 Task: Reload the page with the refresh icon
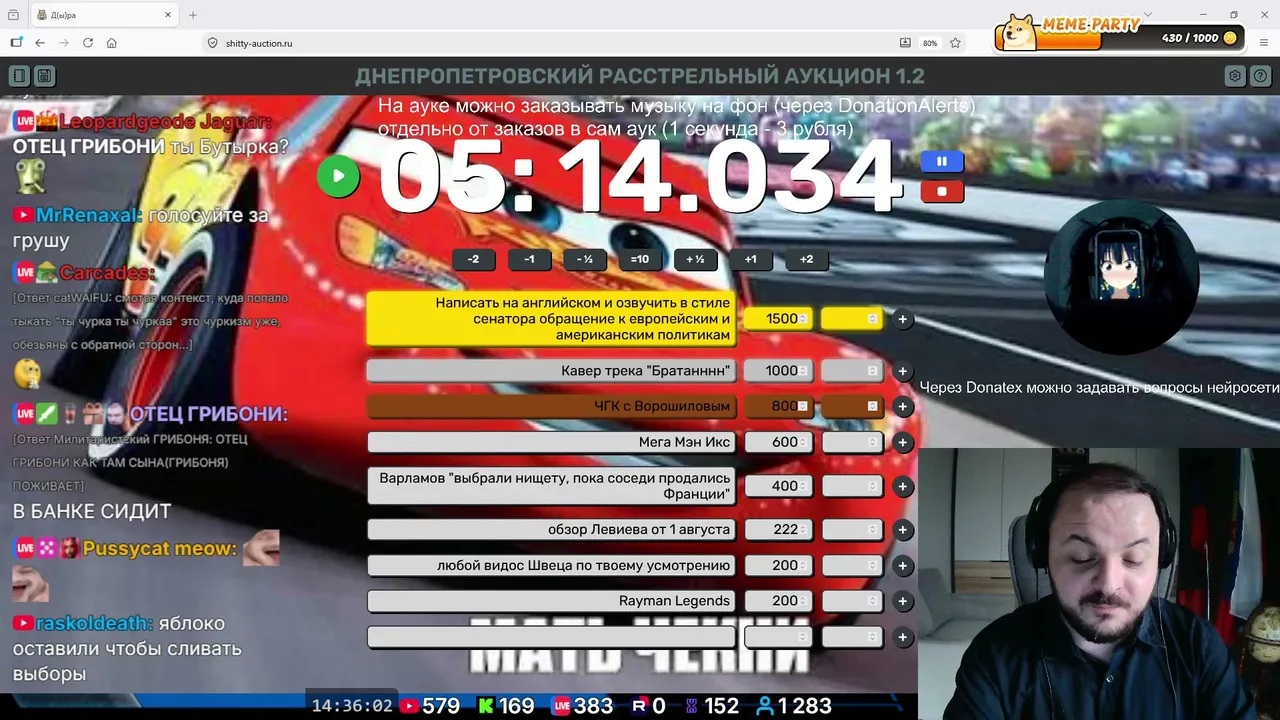click(88, 43)
